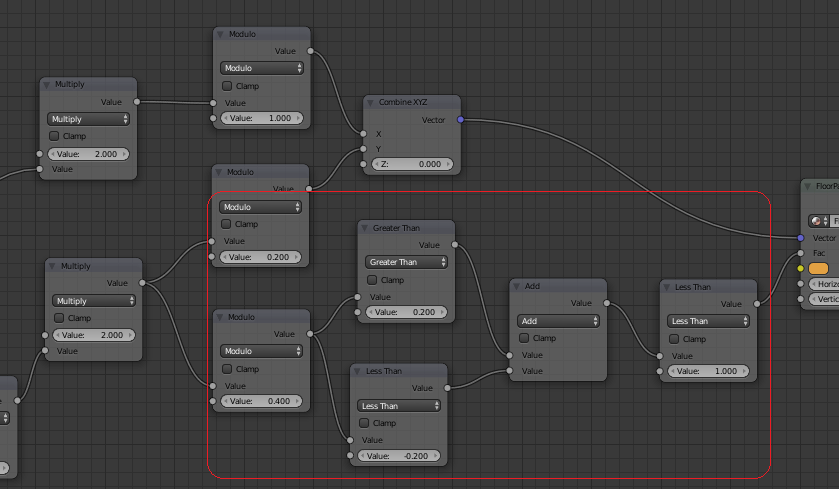Open operation dropdown of lower Multiply node
The image size is (839, 489).
point(94,301)
